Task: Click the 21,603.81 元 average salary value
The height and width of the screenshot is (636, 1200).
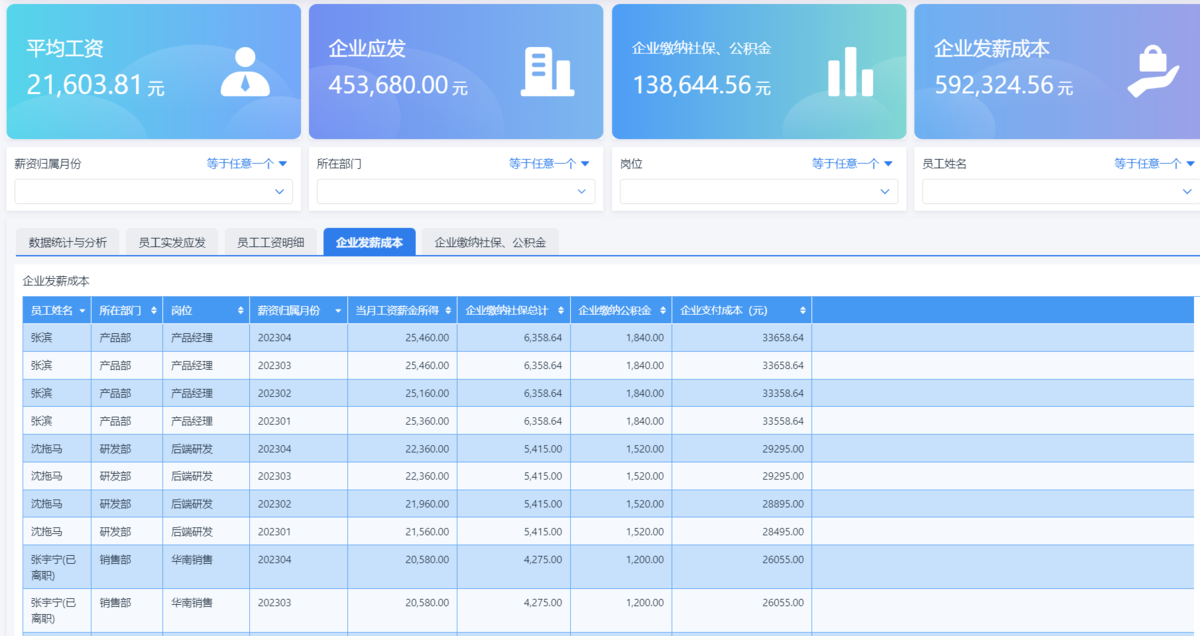Action: [x=96, y=86]
